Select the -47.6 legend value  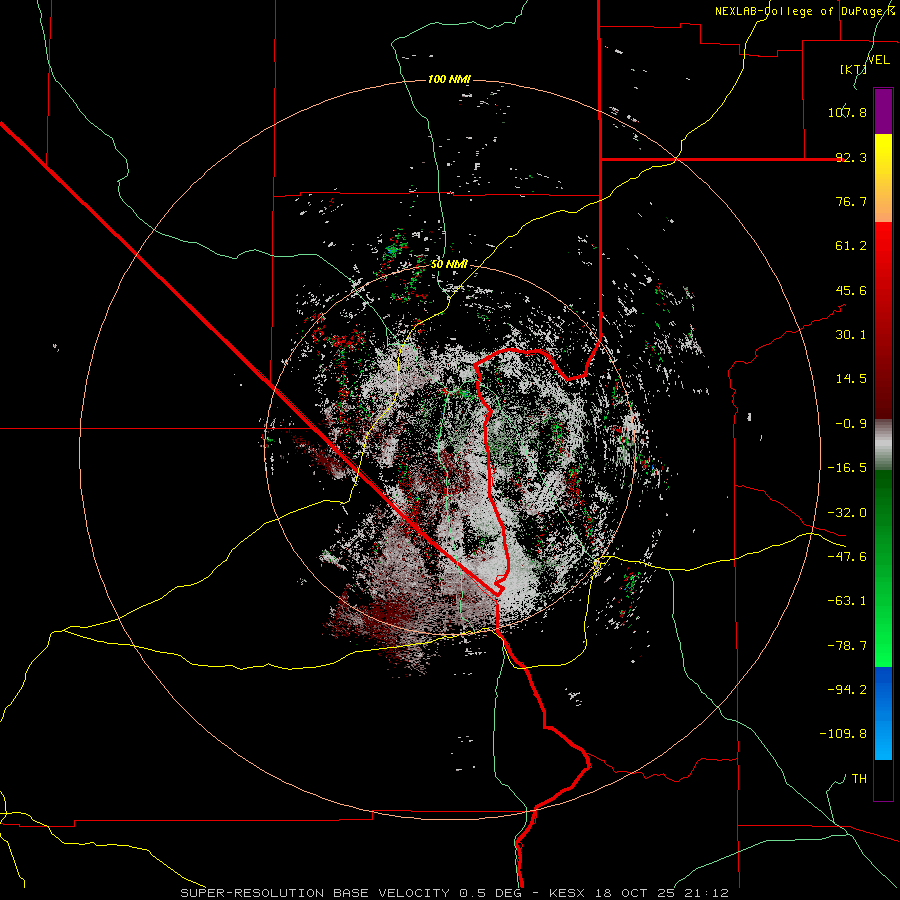(x=847, y=557)
